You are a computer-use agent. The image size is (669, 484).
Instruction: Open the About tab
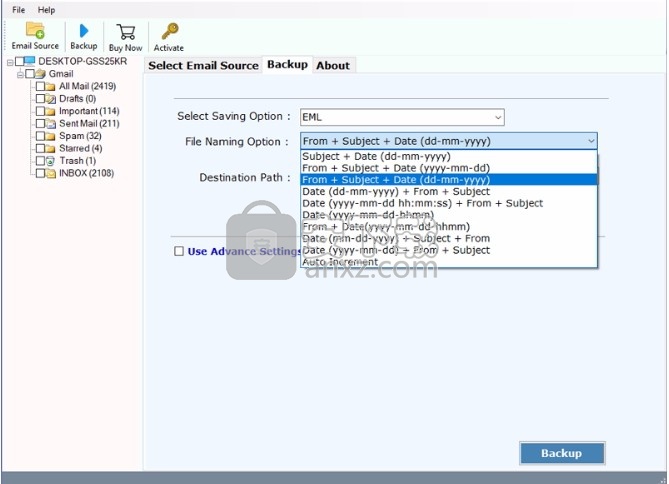tap(333, 65)
